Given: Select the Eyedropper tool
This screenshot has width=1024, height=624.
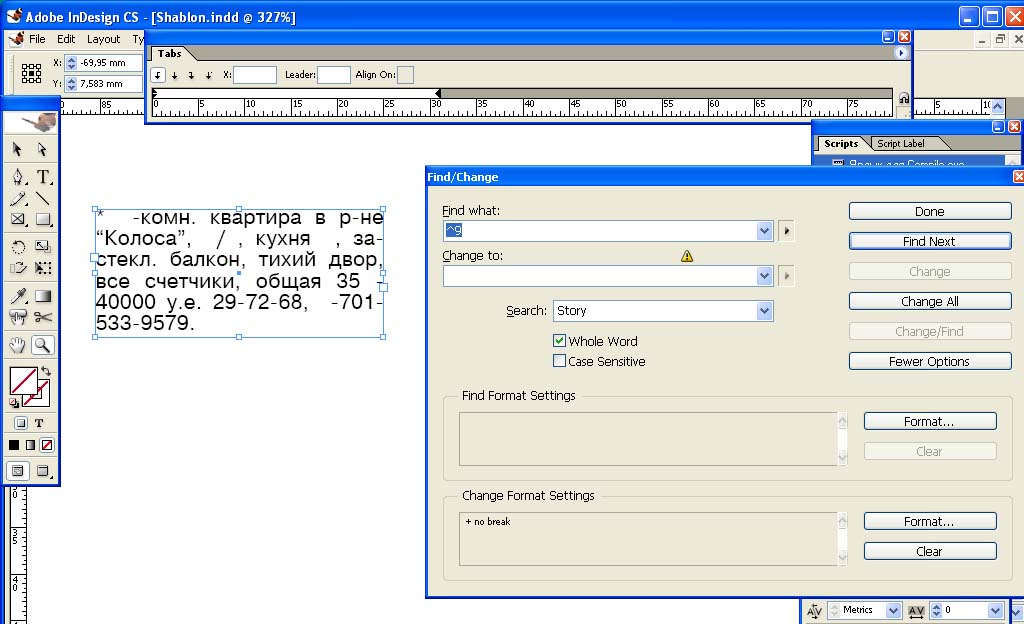Looking at the screenshot, I should pos(18,296).
